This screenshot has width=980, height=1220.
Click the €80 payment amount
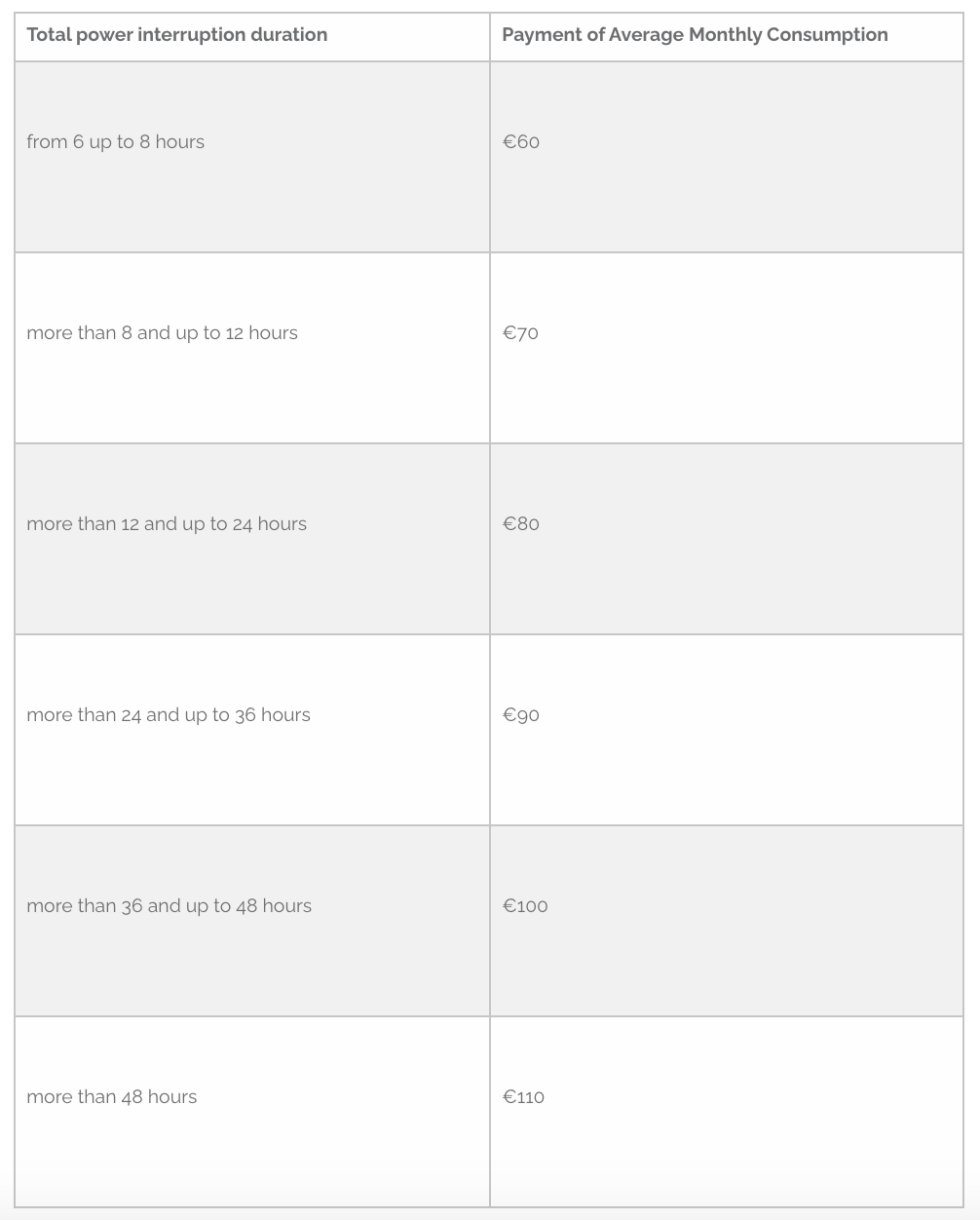521,524
